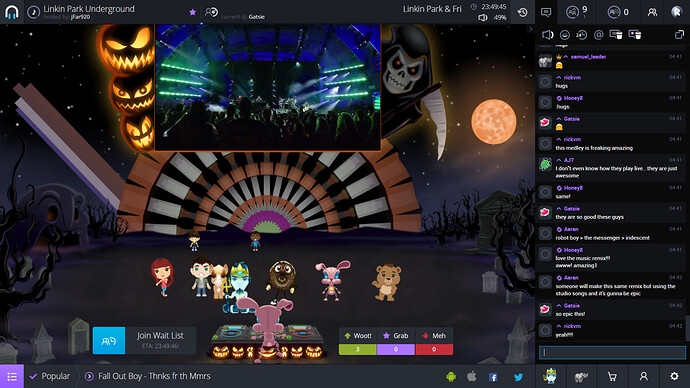Open playlists menu list icon
690x388 pixels.
12,376
